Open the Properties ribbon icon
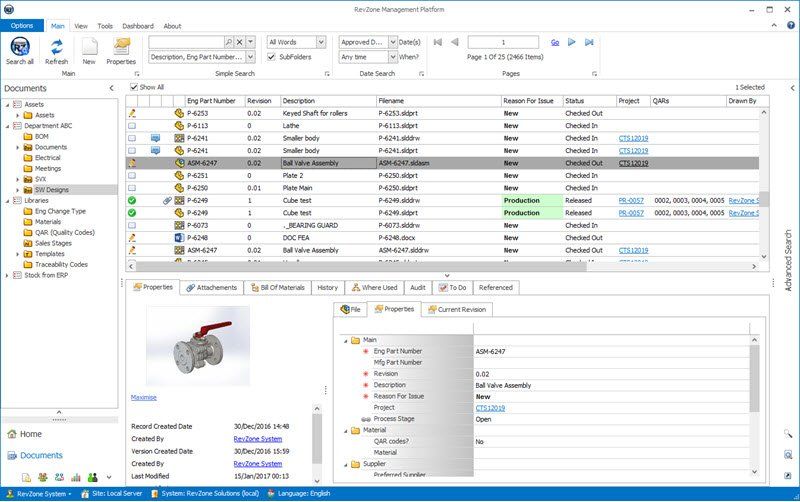This screenshot has height=502, width=800. pyautogui.click(x=121, y=46)
